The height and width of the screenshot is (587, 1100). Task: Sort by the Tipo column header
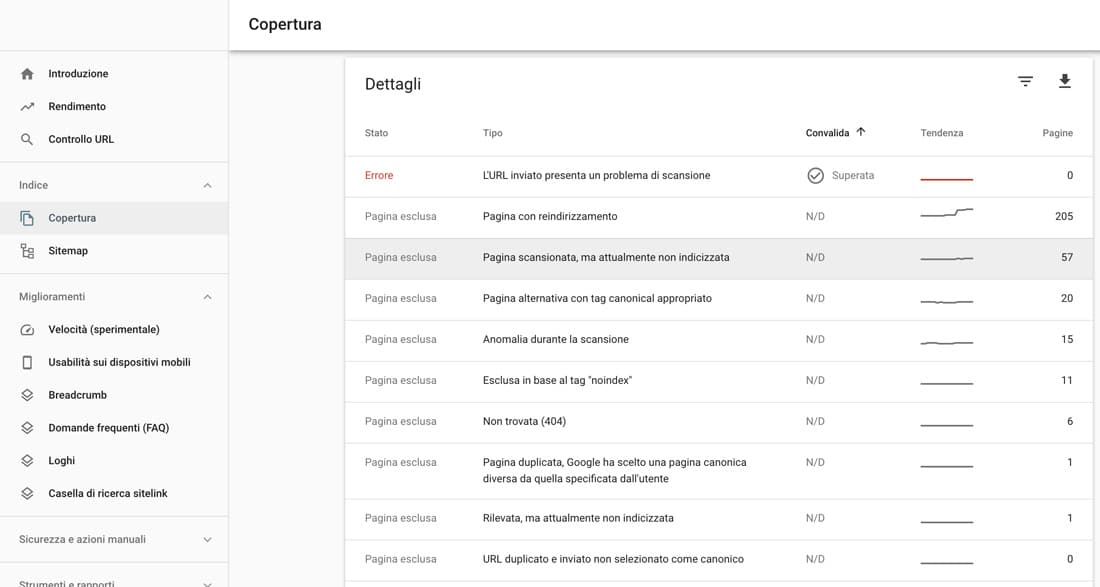492,133
